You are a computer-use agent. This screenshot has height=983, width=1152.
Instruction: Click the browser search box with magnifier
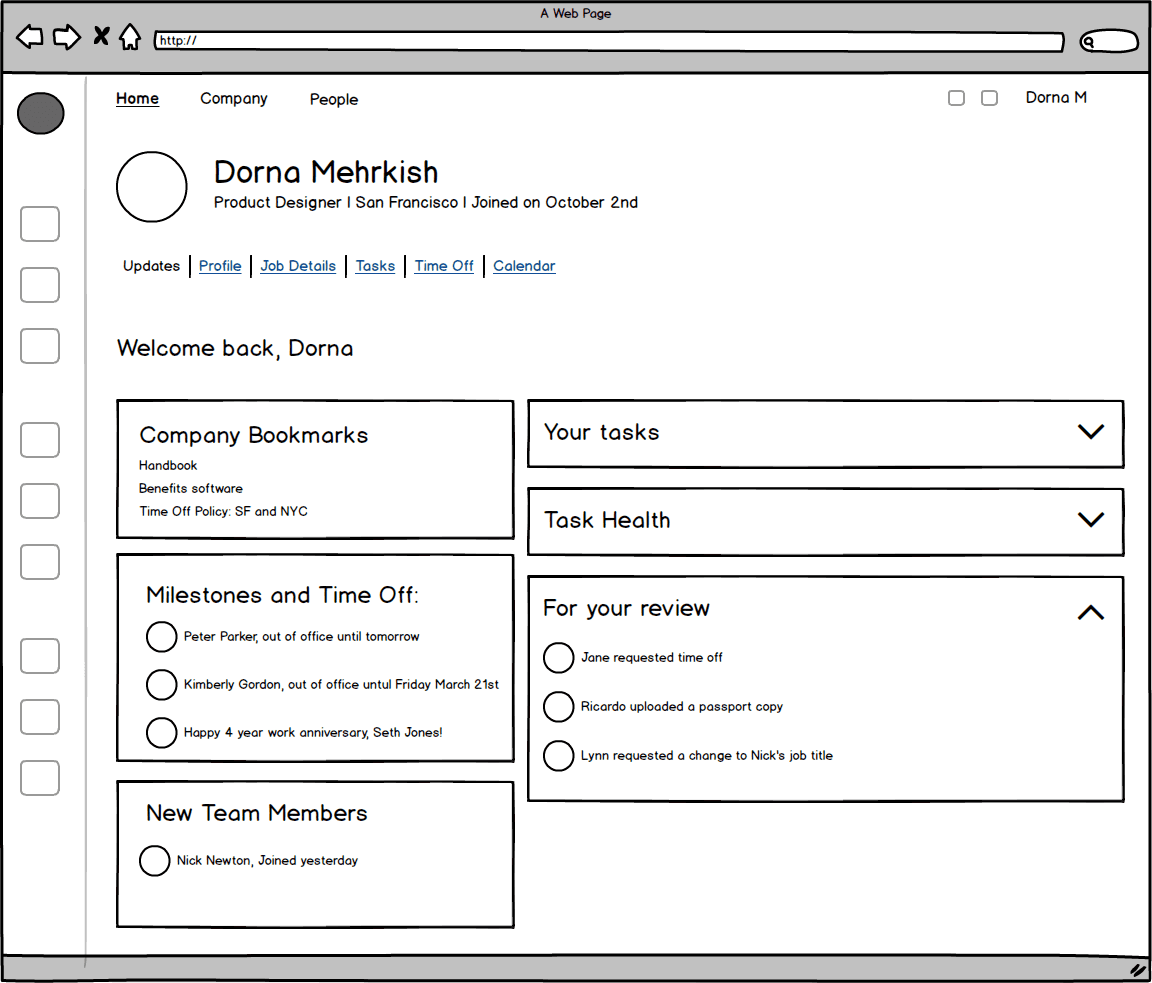coord(1109,42)
